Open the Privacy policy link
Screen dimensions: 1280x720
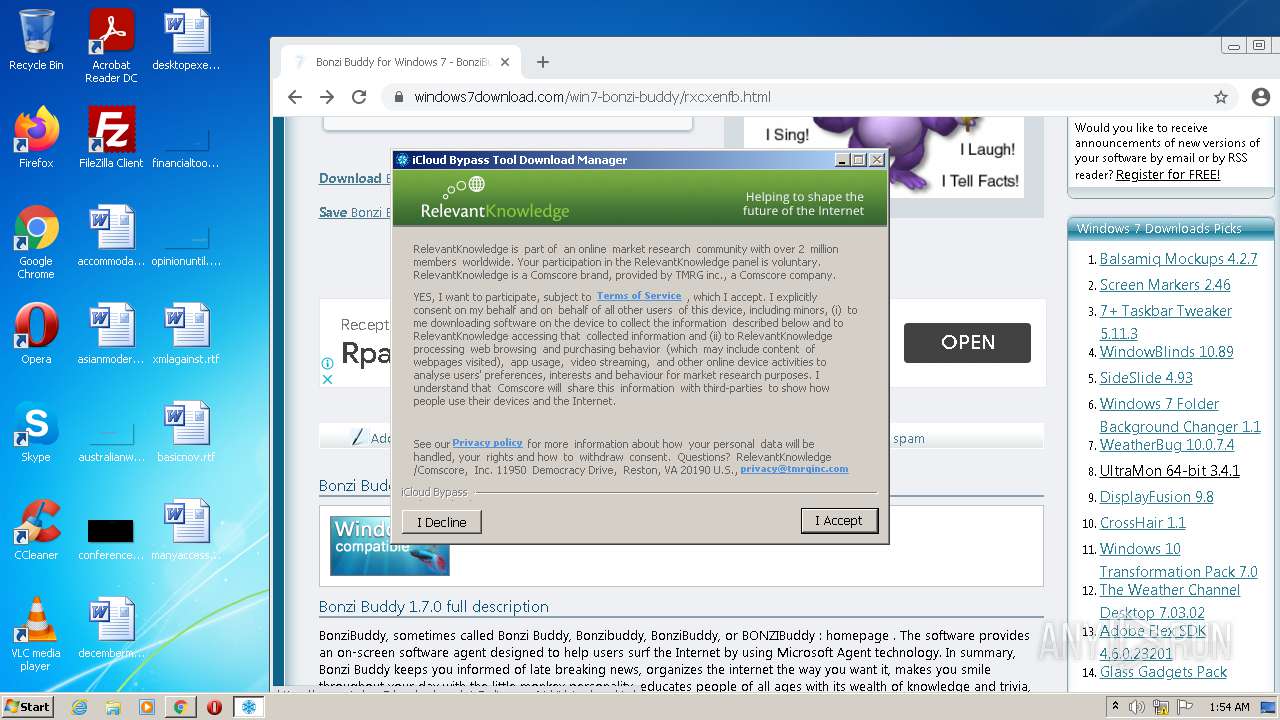click(x=487, y=443)
